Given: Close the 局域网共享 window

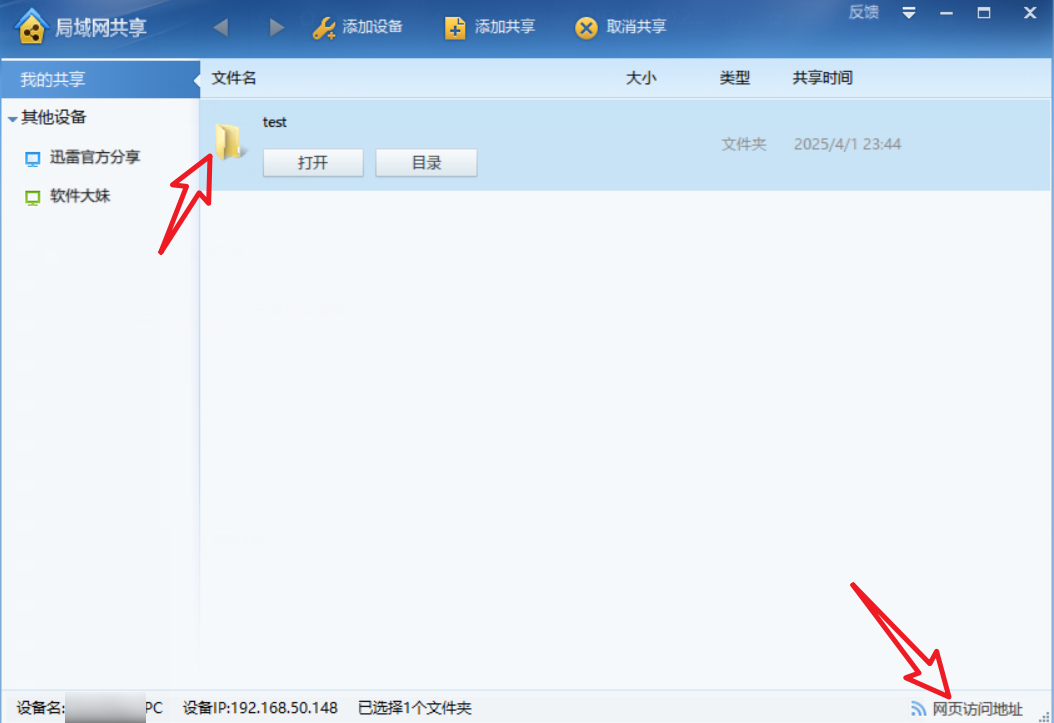Looking at the screenshot, I should (x=1030, y=13).
